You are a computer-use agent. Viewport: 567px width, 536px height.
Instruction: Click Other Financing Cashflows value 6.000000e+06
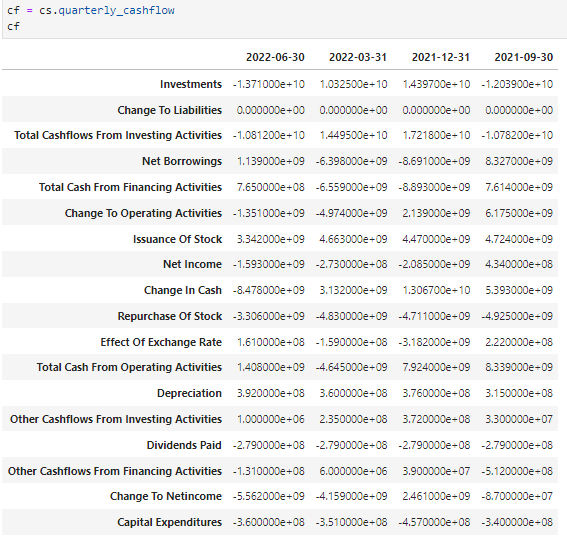click(354, 471)
